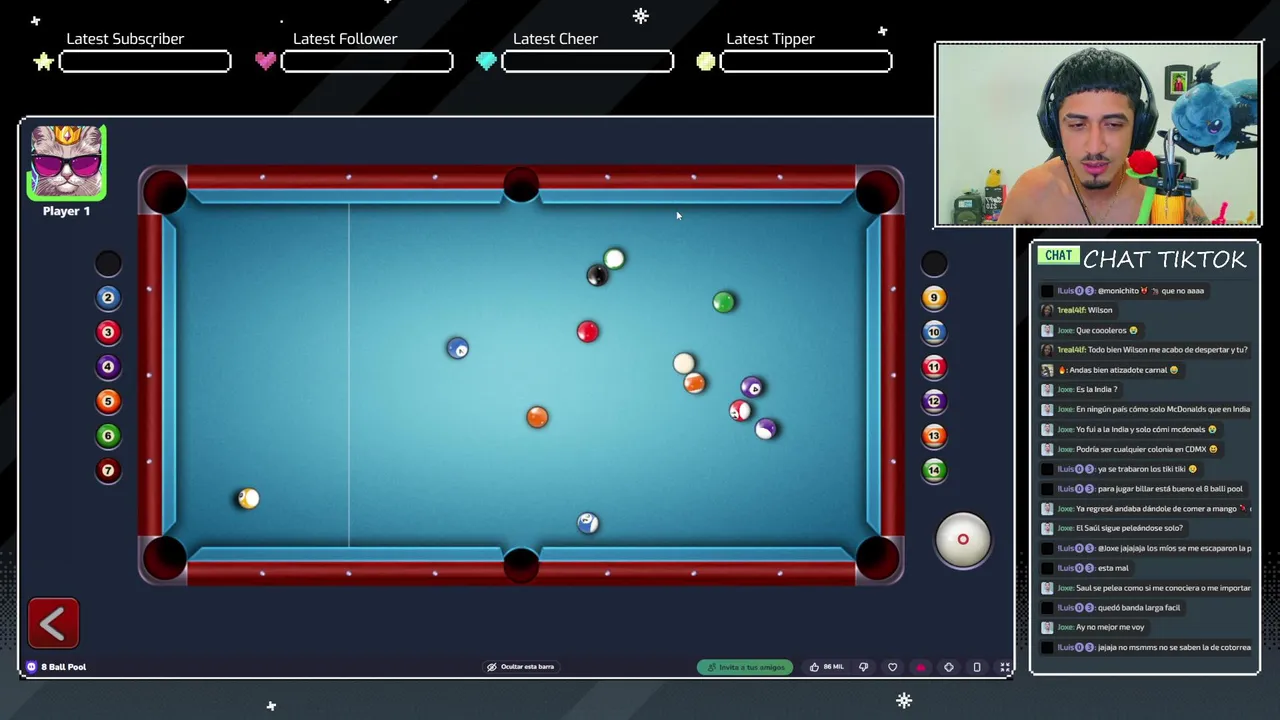The width and height of the screenshot is (1280, 720).
Task: Click the top middle pocket of table
Action: 521,186
